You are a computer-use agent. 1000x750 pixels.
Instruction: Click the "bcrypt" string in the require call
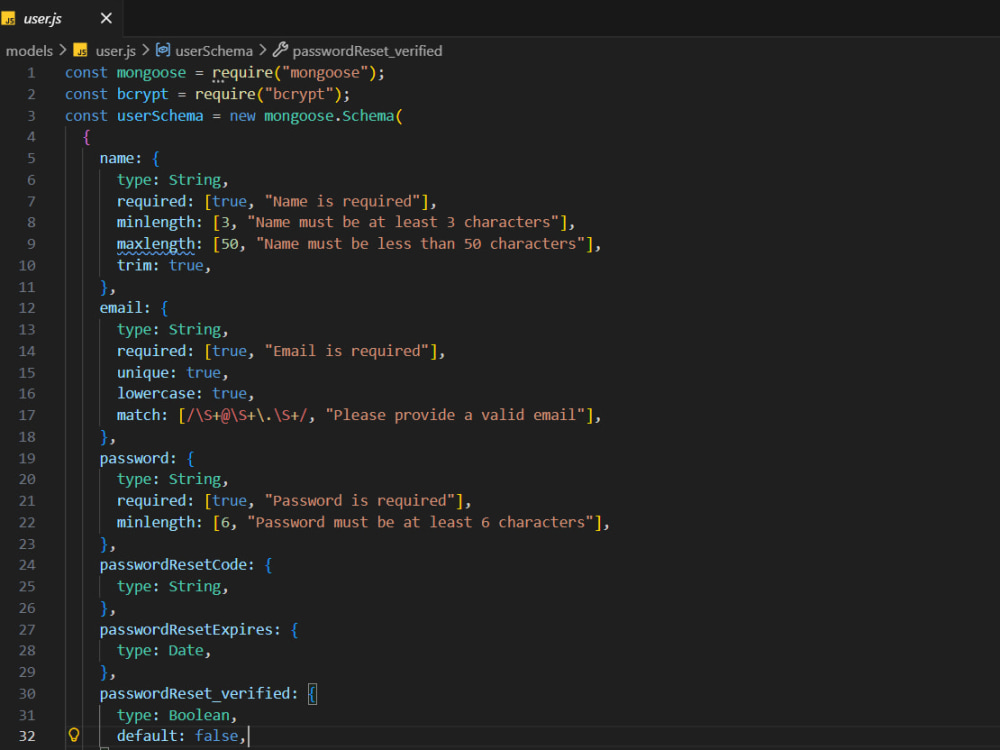click(299, 94)
